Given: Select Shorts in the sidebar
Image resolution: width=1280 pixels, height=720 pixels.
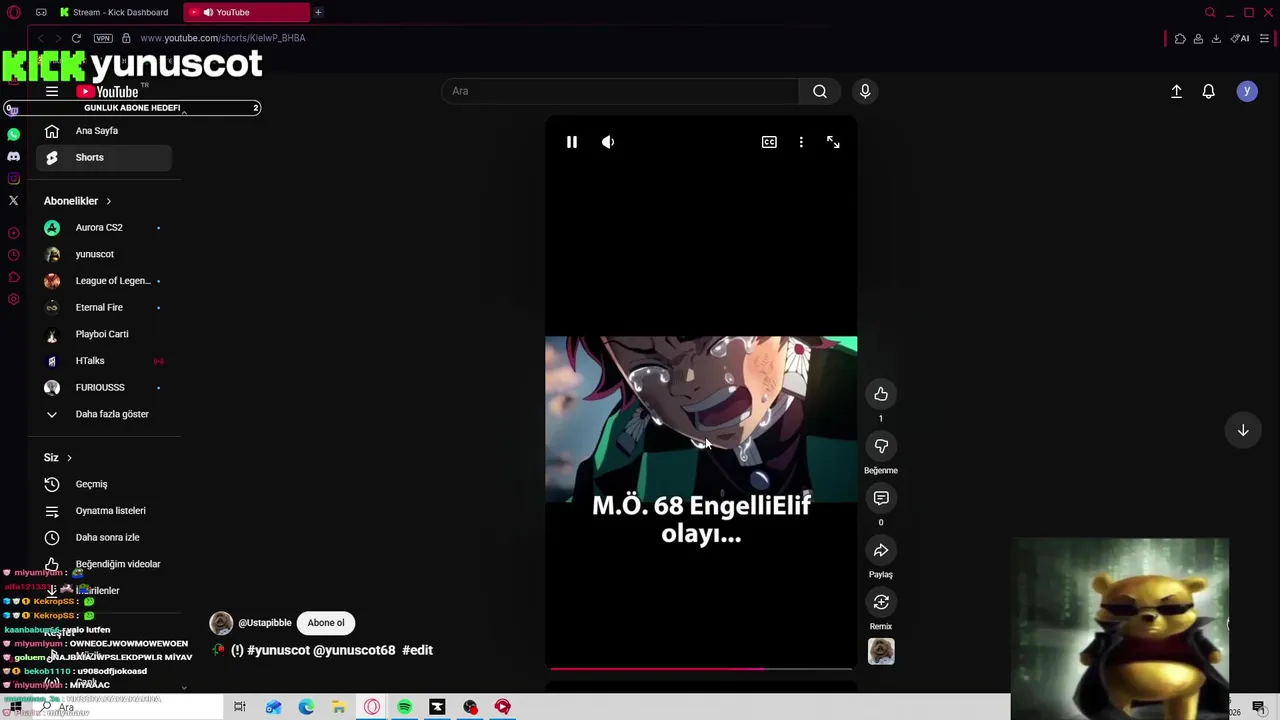Looking at the screenshot, I should coord(104,157).
